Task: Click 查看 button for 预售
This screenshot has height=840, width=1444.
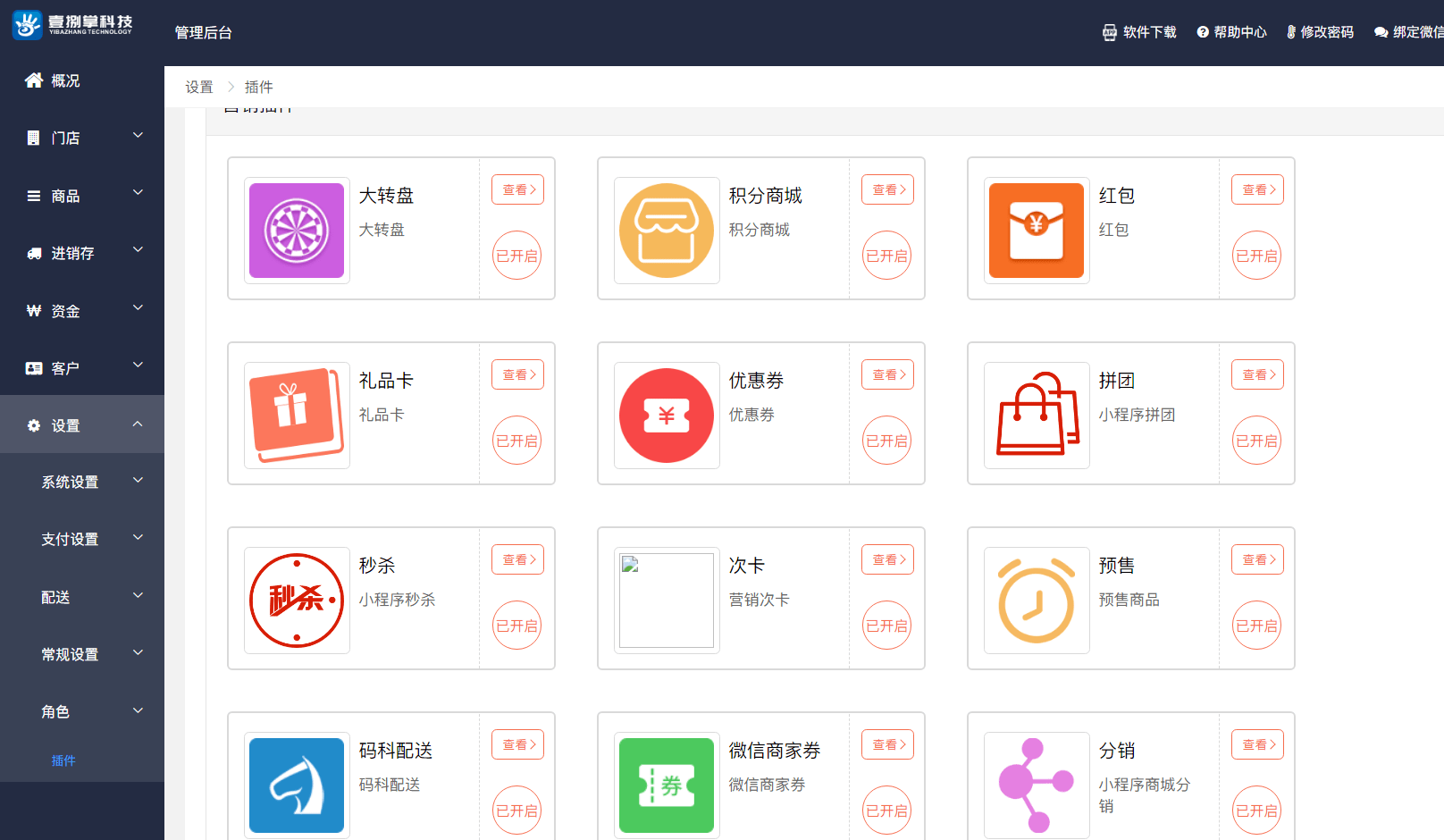Action: [1257, 559]
